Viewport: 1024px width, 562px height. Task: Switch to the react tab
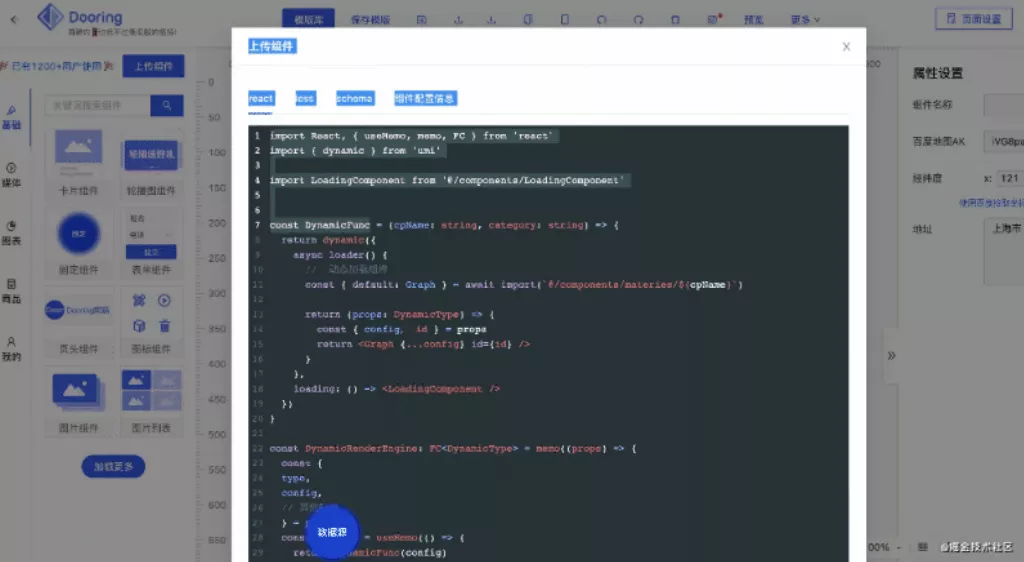tap(261, 98)
